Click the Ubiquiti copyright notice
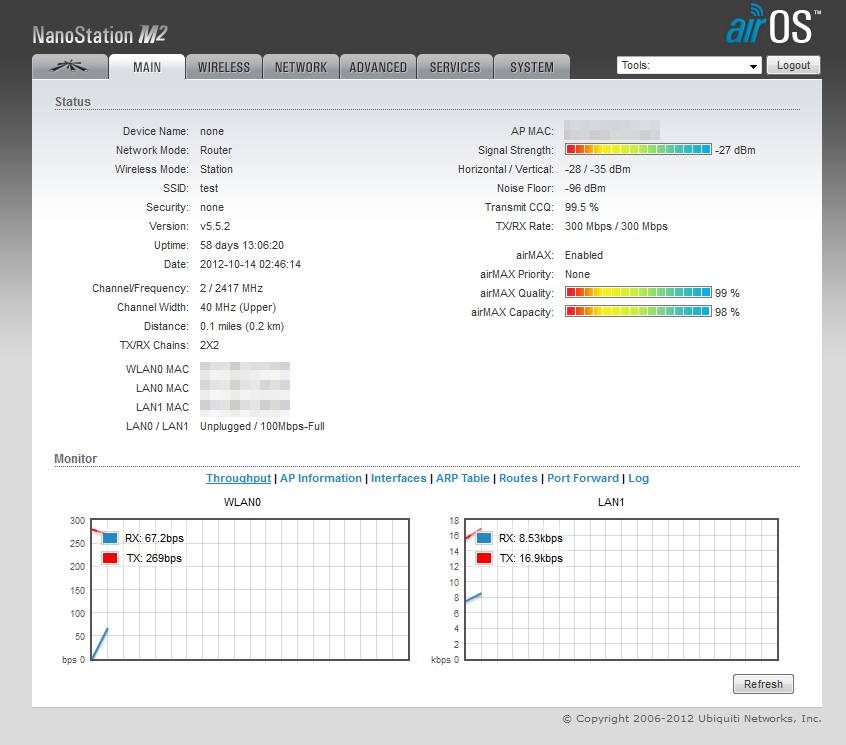 click(692, 719)
